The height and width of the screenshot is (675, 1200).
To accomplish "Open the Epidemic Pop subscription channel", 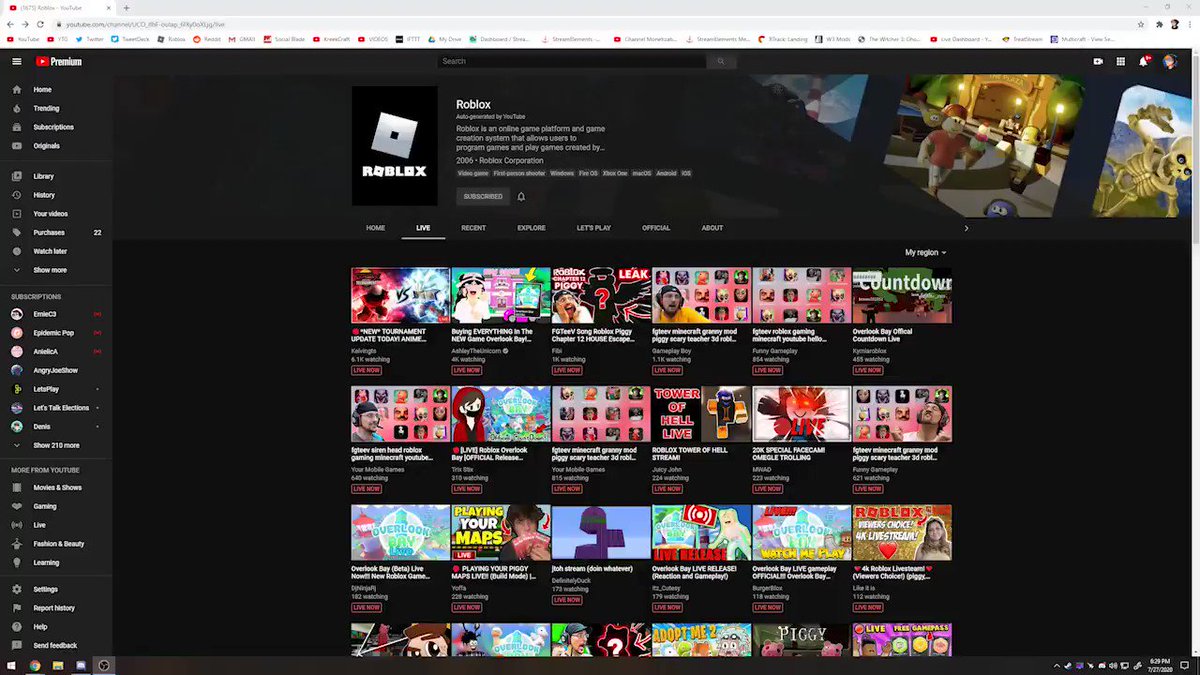I will pos(56,333).
